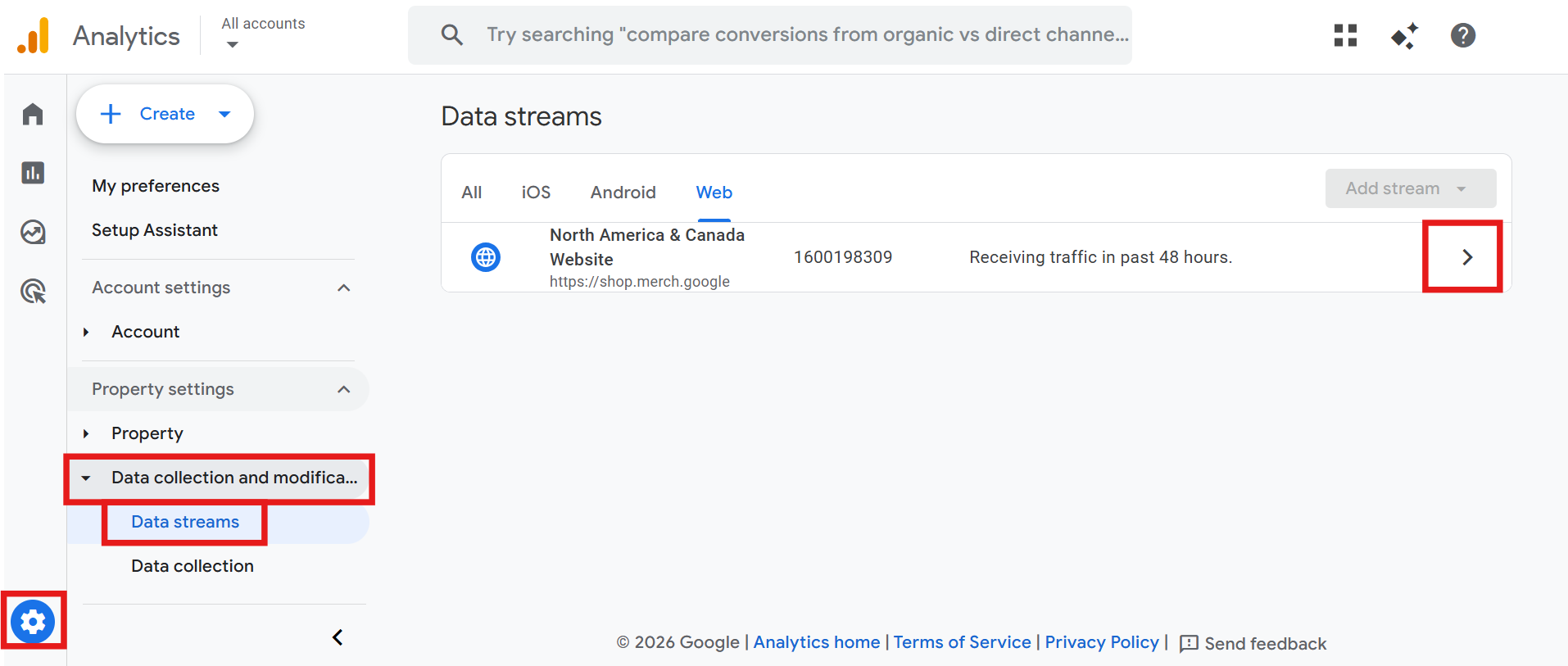Open the Google apps grid icon
1568x666 pixels.
pos(1345,35)
